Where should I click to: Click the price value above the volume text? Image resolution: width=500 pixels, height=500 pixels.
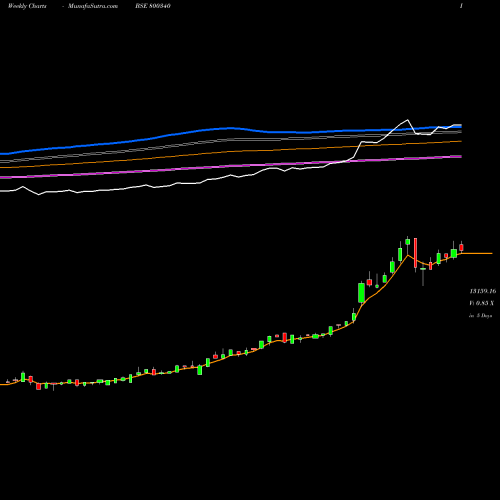pos(483,291)
